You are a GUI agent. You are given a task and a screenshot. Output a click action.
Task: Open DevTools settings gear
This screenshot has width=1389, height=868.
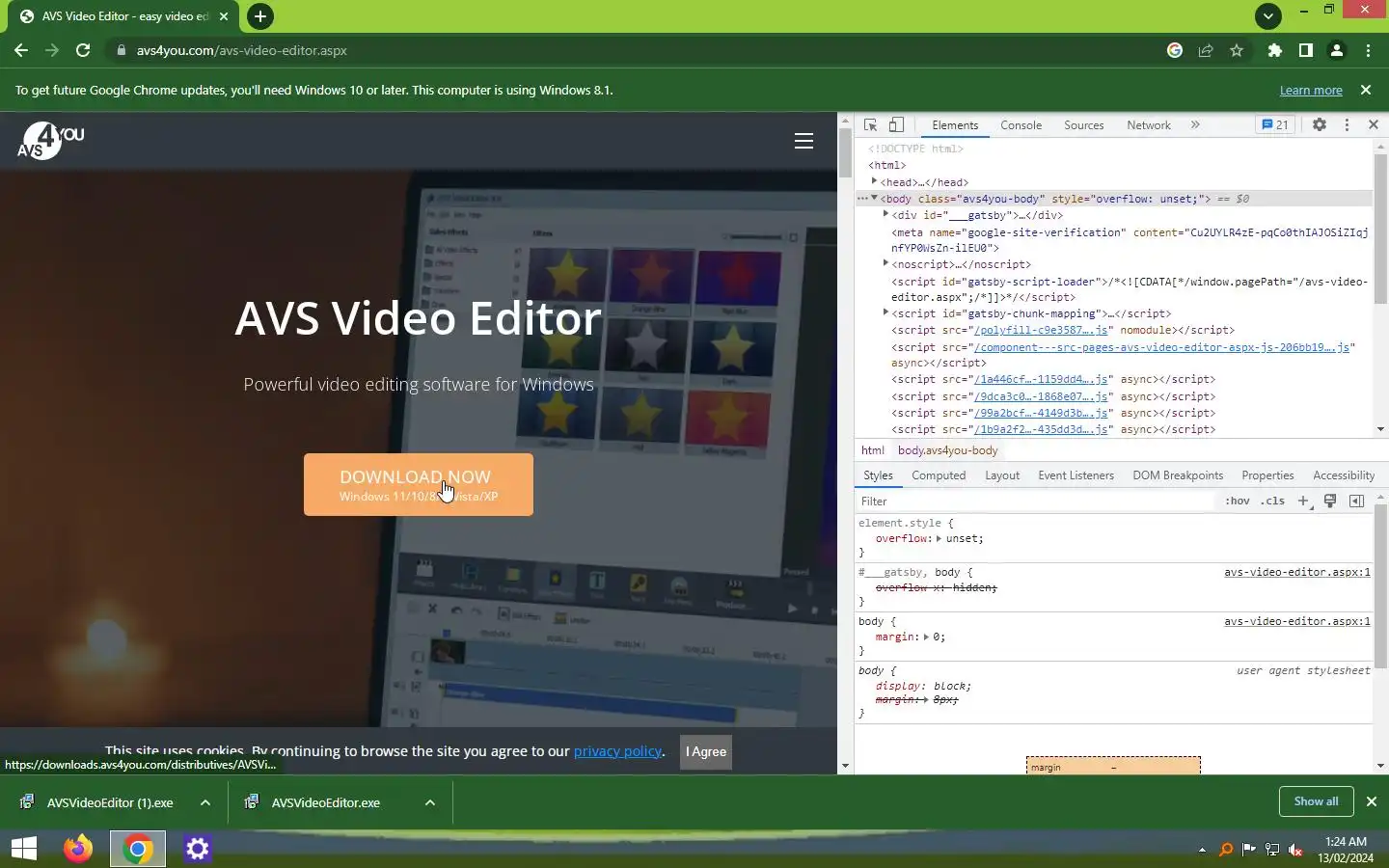[1320, 125]
